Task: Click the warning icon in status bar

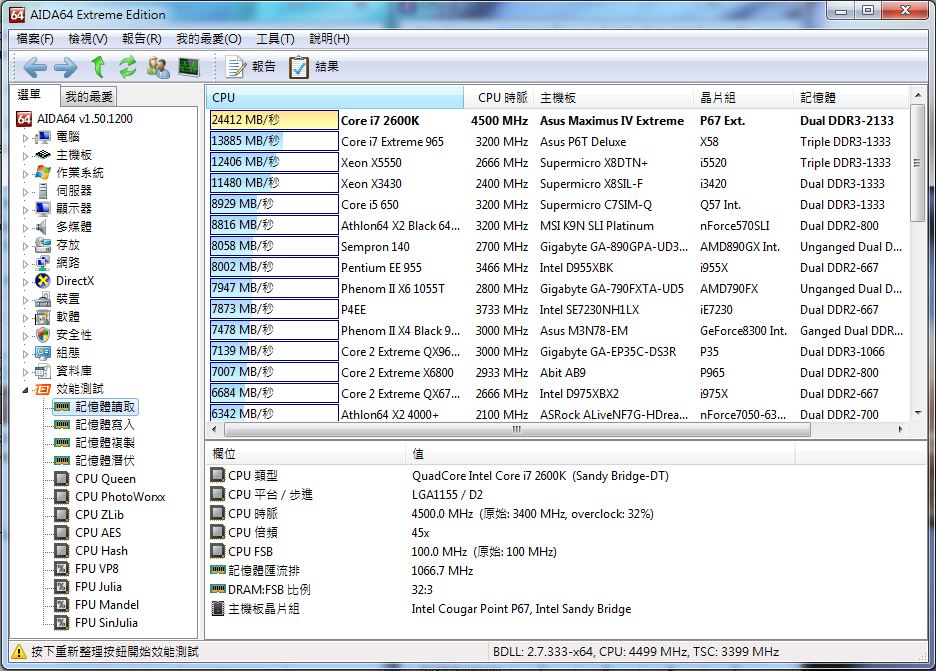Action: pyautogui.click(x=19, y=652)
